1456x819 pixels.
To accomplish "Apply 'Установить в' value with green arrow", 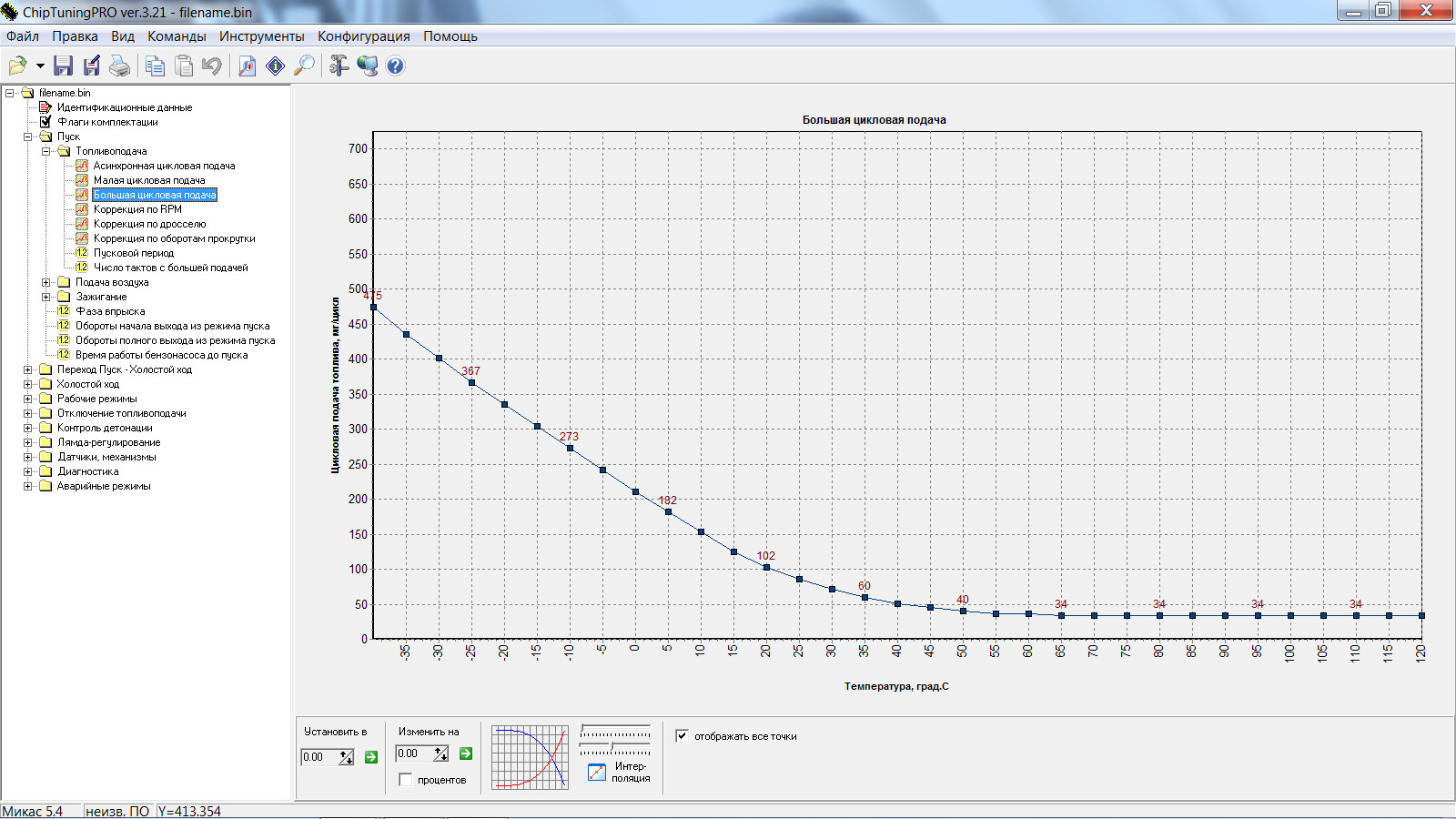I will (x=371, y=757).
